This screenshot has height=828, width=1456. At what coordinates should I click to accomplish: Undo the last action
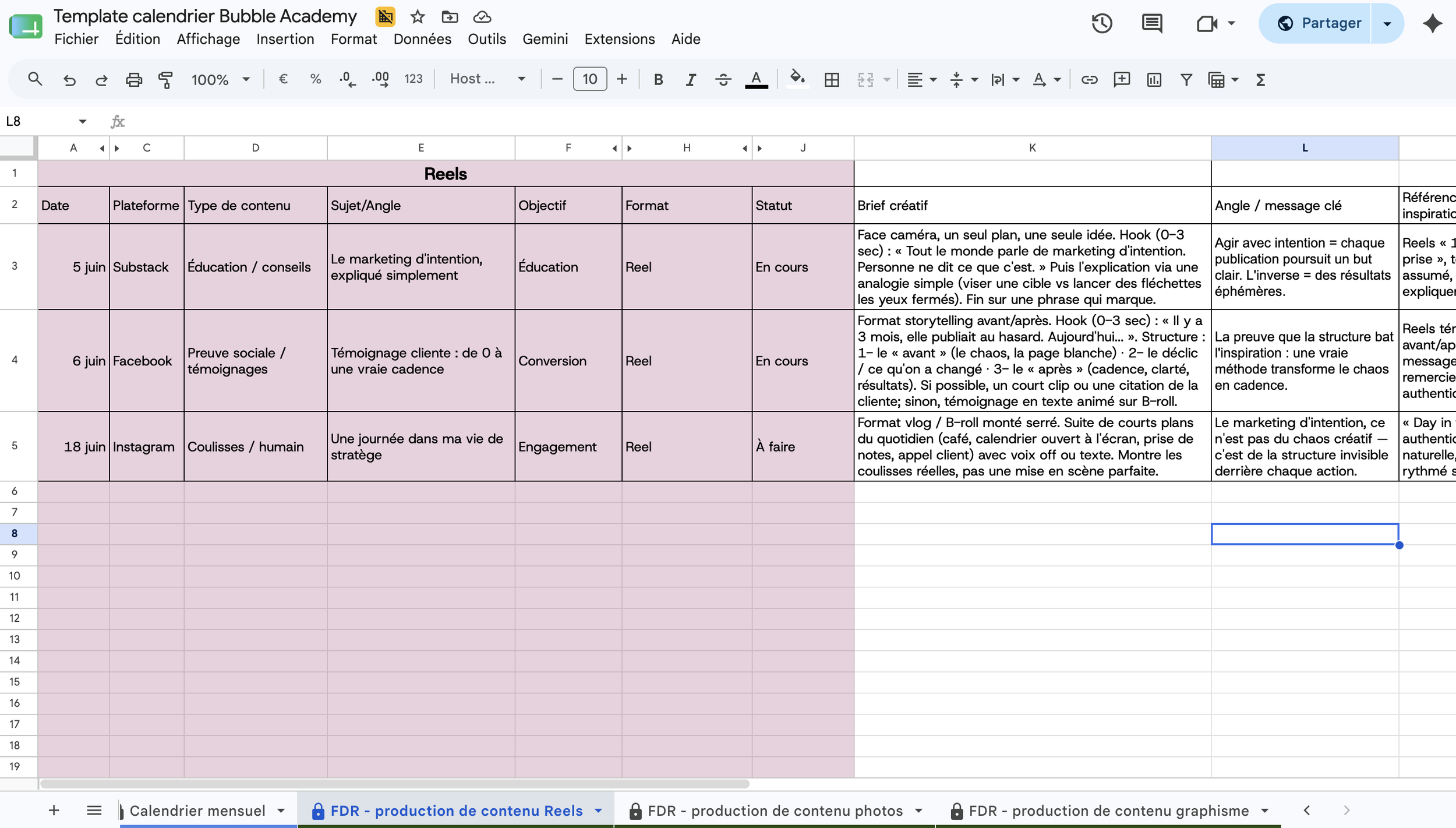click(69, 79)
